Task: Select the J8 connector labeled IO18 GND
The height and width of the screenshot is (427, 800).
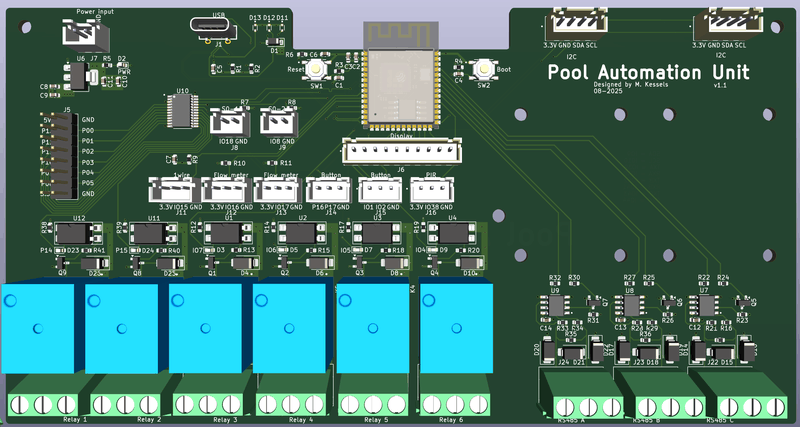Action: tap(230, 122)
